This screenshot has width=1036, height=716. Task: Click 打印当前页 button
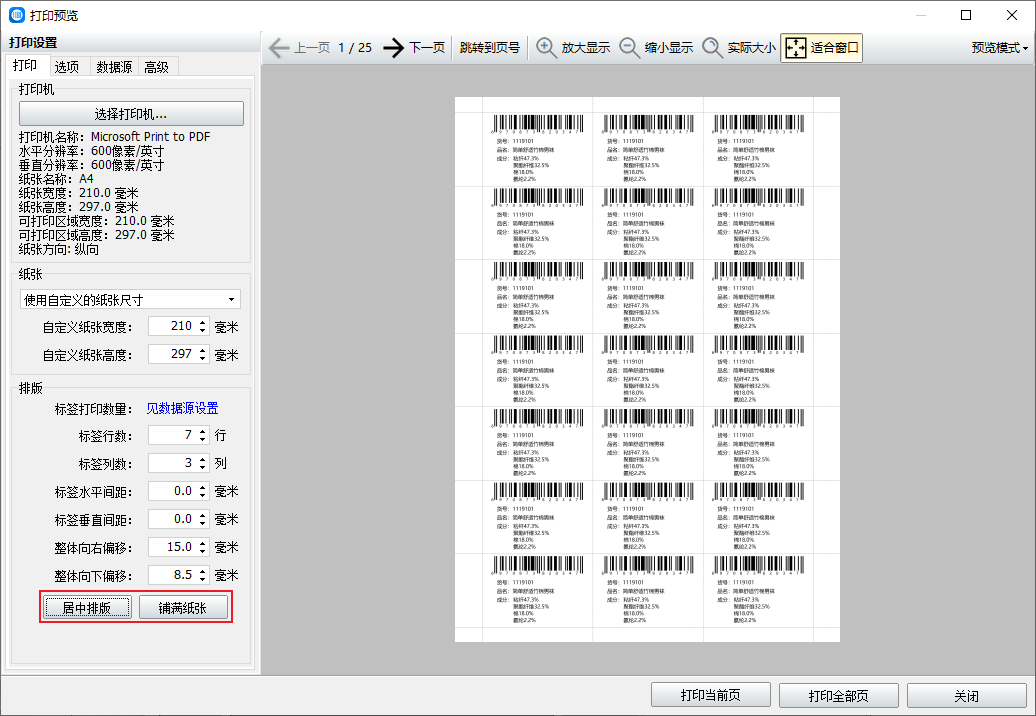click(710, 695)
